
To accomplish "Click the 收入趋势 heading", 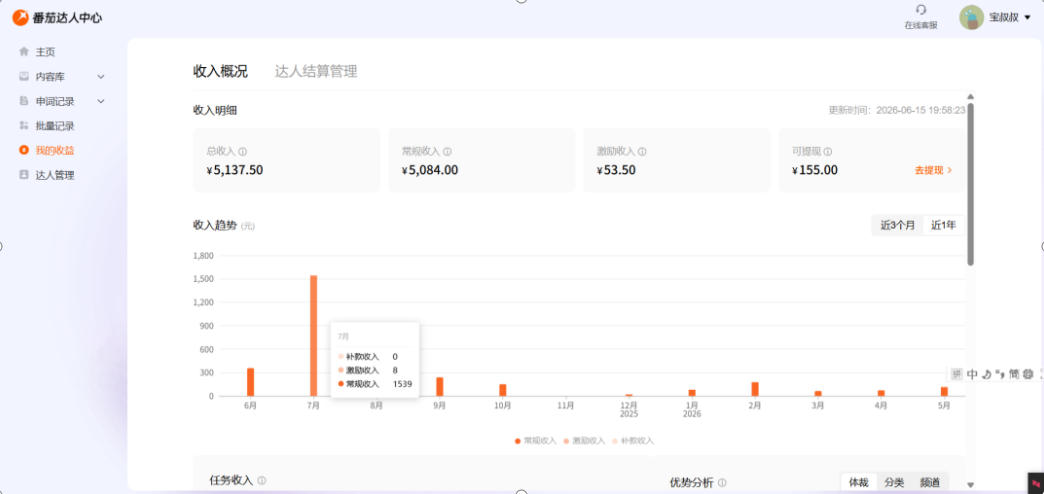I will pyautogui.click(x=214, y=225).
